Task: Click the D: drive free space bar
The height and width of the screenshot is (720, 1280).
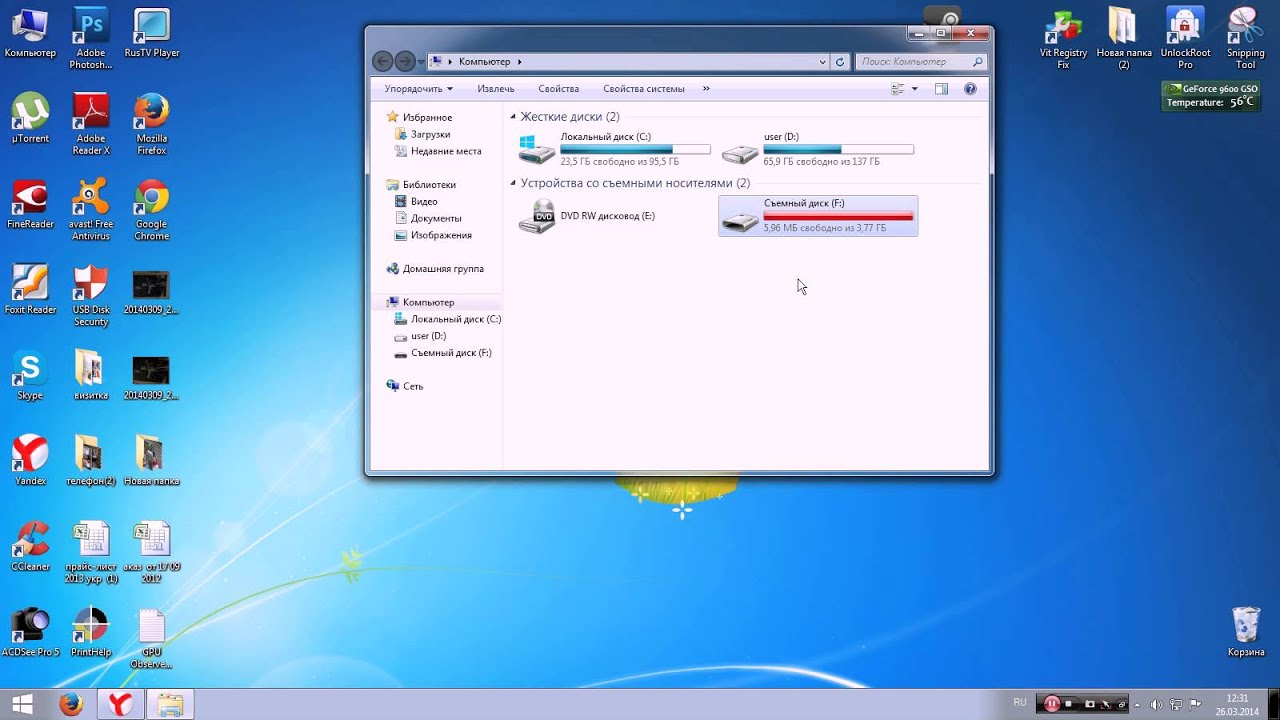Action: tap(838, 149)
